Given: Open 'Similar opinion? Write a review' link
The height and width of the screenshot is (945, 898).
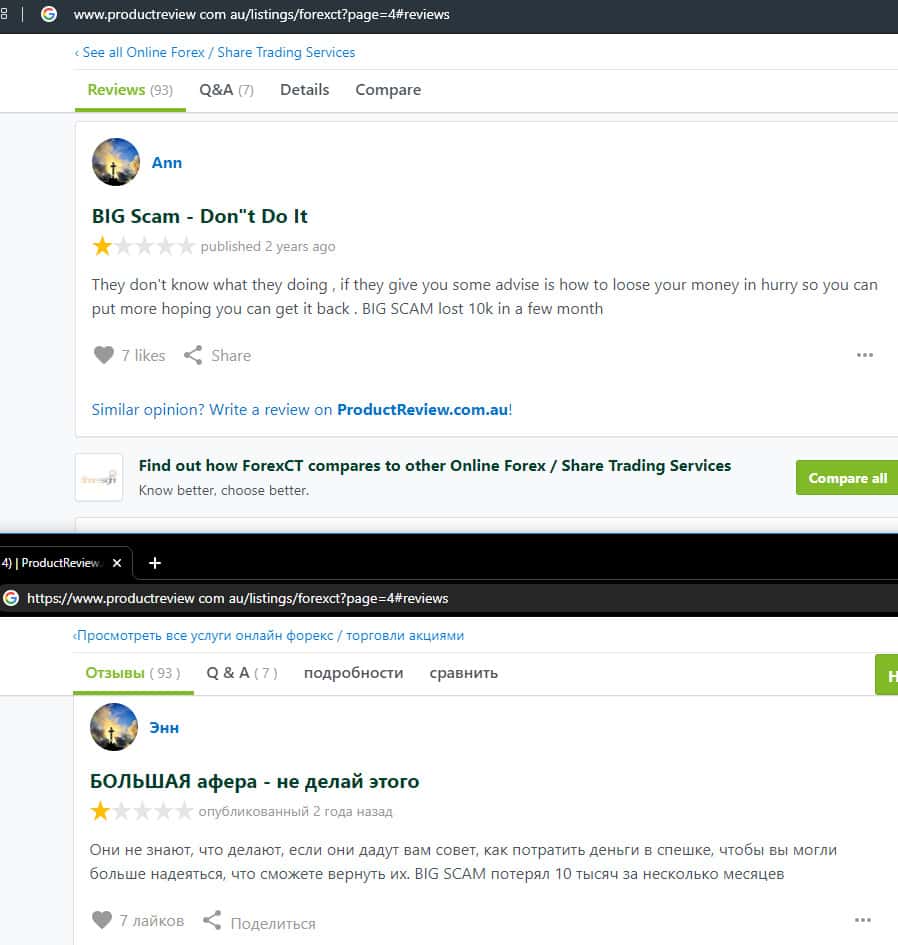Looking at the screenshot, I should pos(302,410).
